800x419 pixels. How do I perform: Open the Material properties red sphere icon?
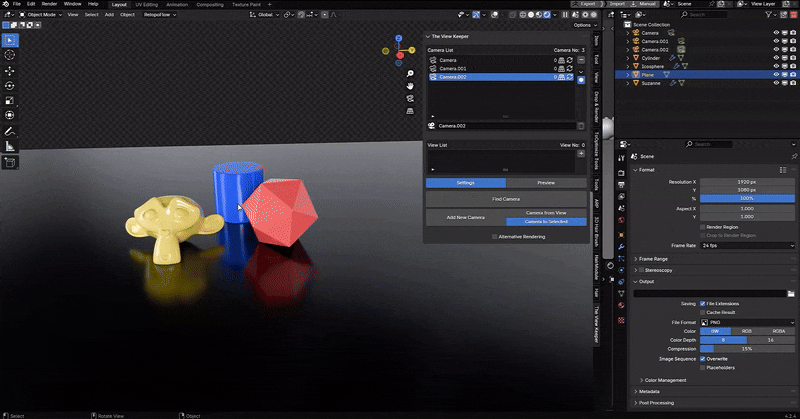click(621, 305)
